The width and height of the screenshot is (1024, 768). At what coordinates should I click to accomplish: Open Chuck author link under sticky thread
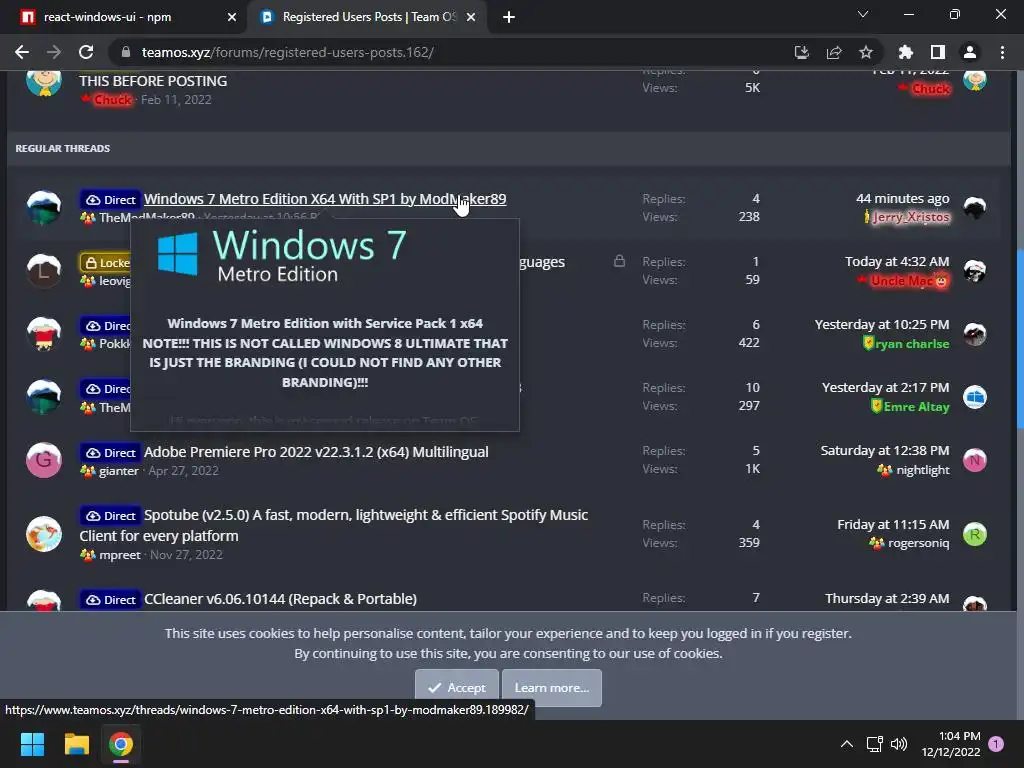[112, 100]
